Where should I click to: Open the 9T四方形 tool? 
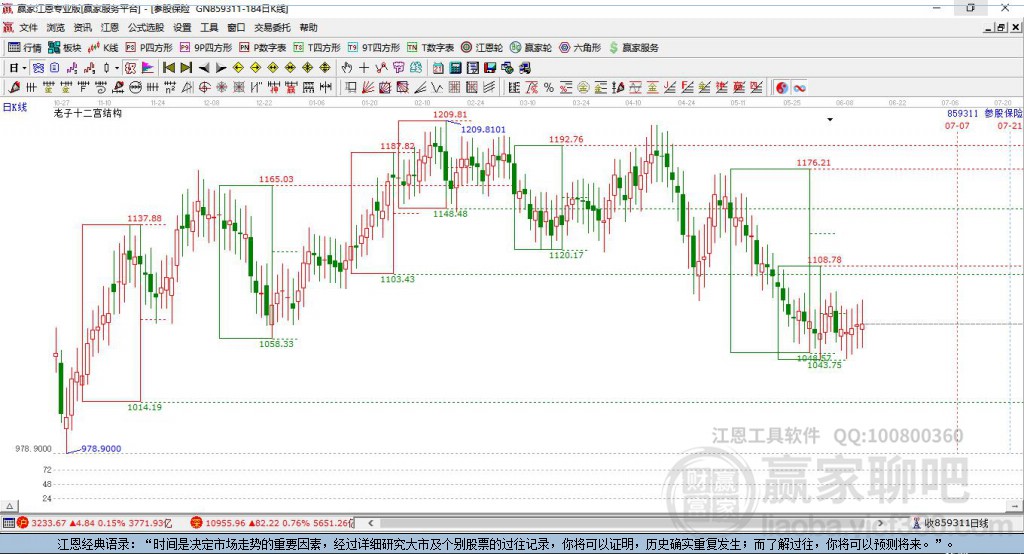click(x=374, y=48)
